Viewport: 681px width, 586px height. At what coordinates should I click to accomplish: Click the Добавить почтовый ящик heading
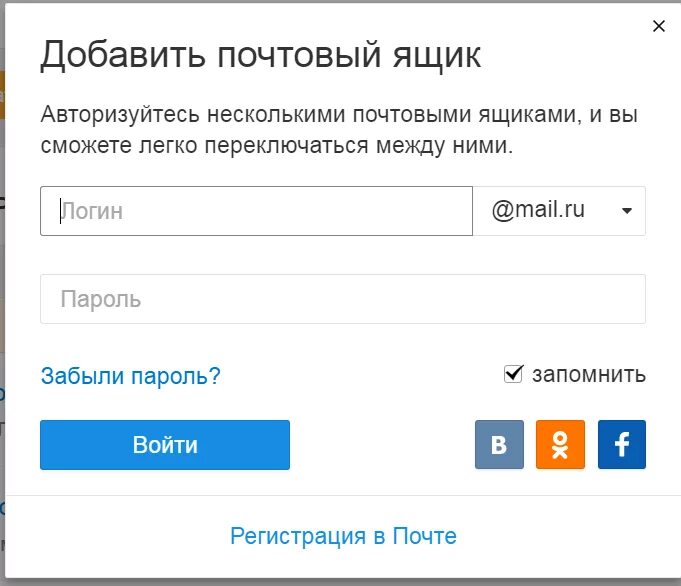click(x=261, y=56)
